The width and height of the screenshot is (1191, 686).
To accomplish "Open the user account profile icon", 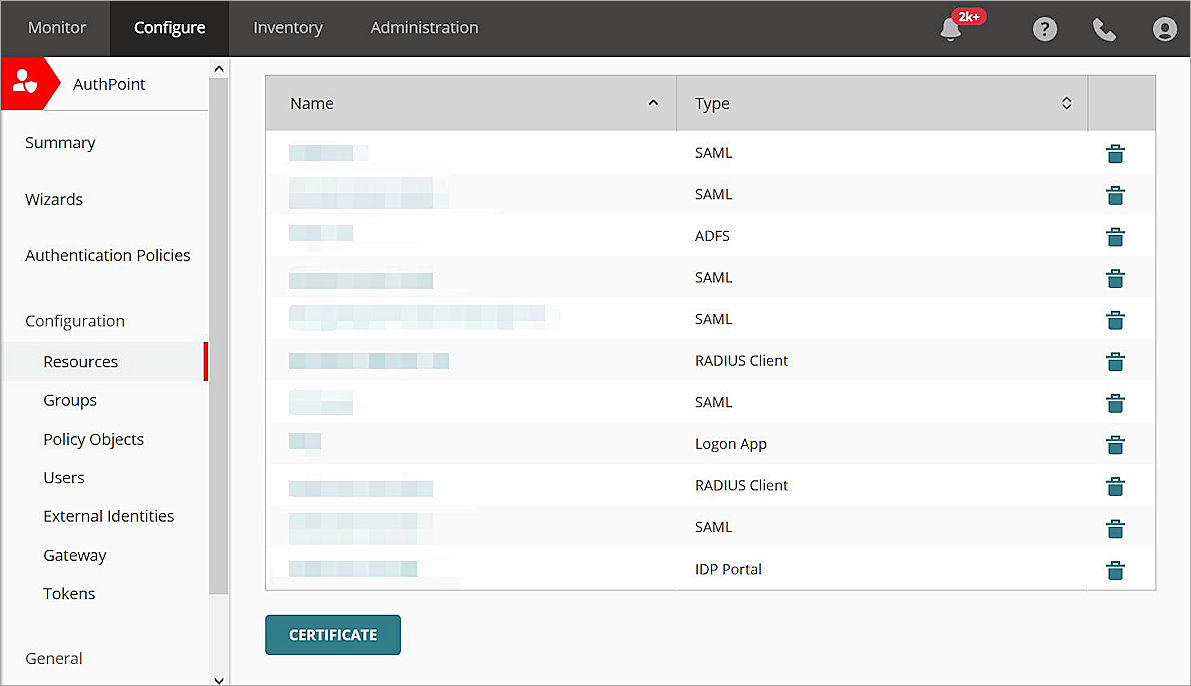I will pos(1164,29).
